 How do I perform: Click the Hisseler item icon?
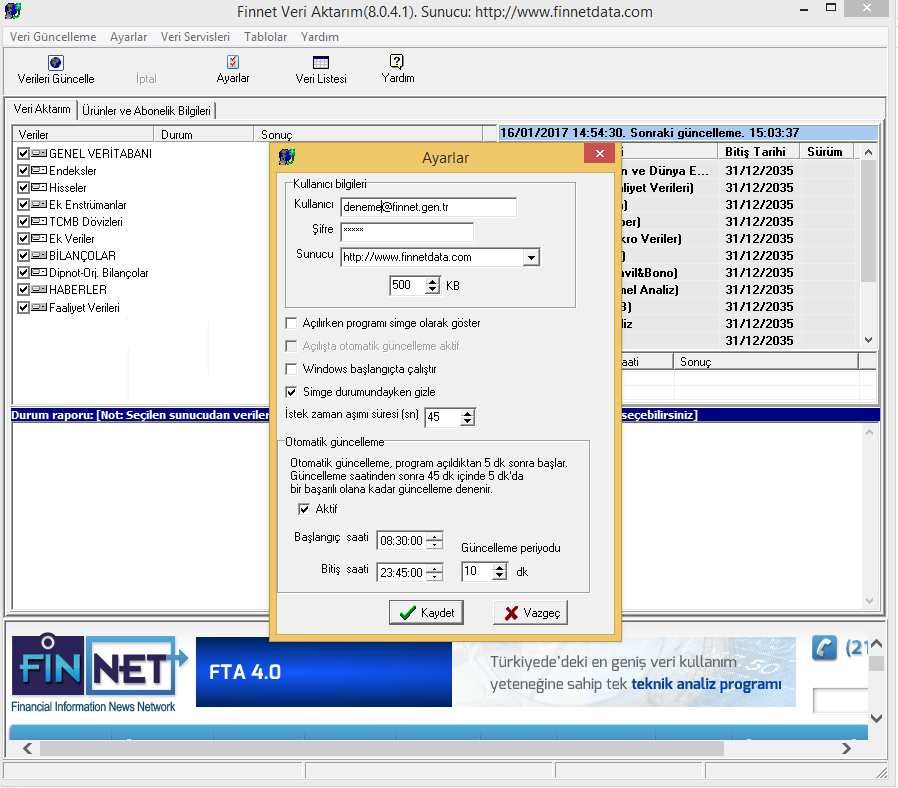39,188
